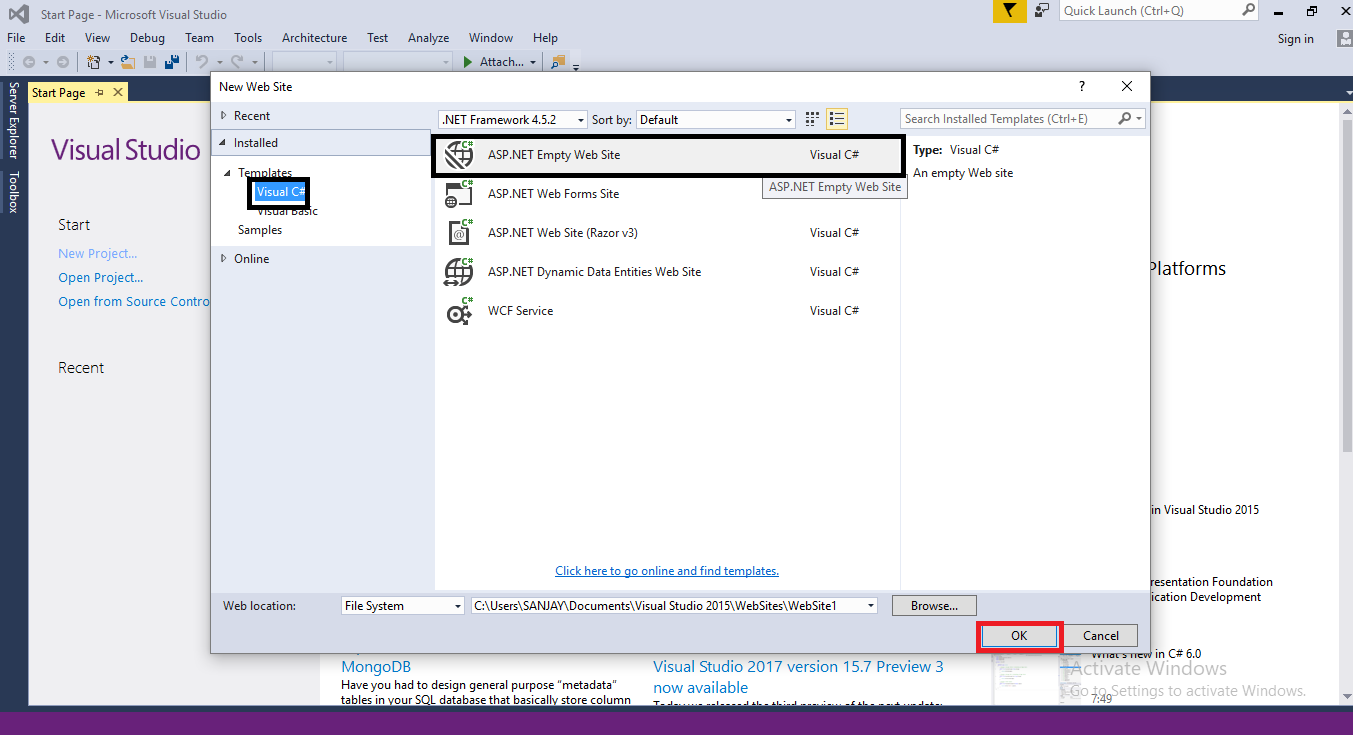Click the Dynamic Data Entities Web Site icon
Viewport: 1353px width, 735px height.
pyautogui.click(x=459, y=272)
